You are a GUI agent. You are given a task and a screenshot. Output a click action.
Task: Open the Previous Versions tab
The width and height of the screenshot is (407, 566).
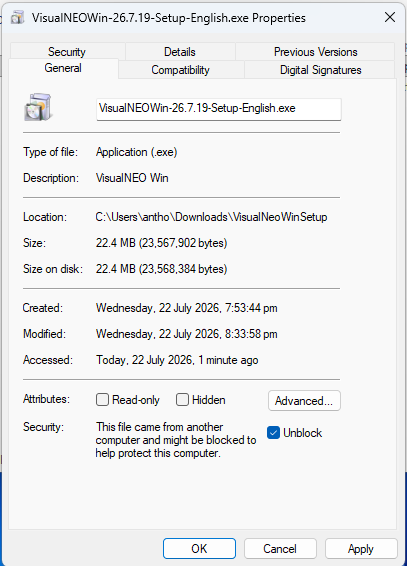tap(315, 52)
